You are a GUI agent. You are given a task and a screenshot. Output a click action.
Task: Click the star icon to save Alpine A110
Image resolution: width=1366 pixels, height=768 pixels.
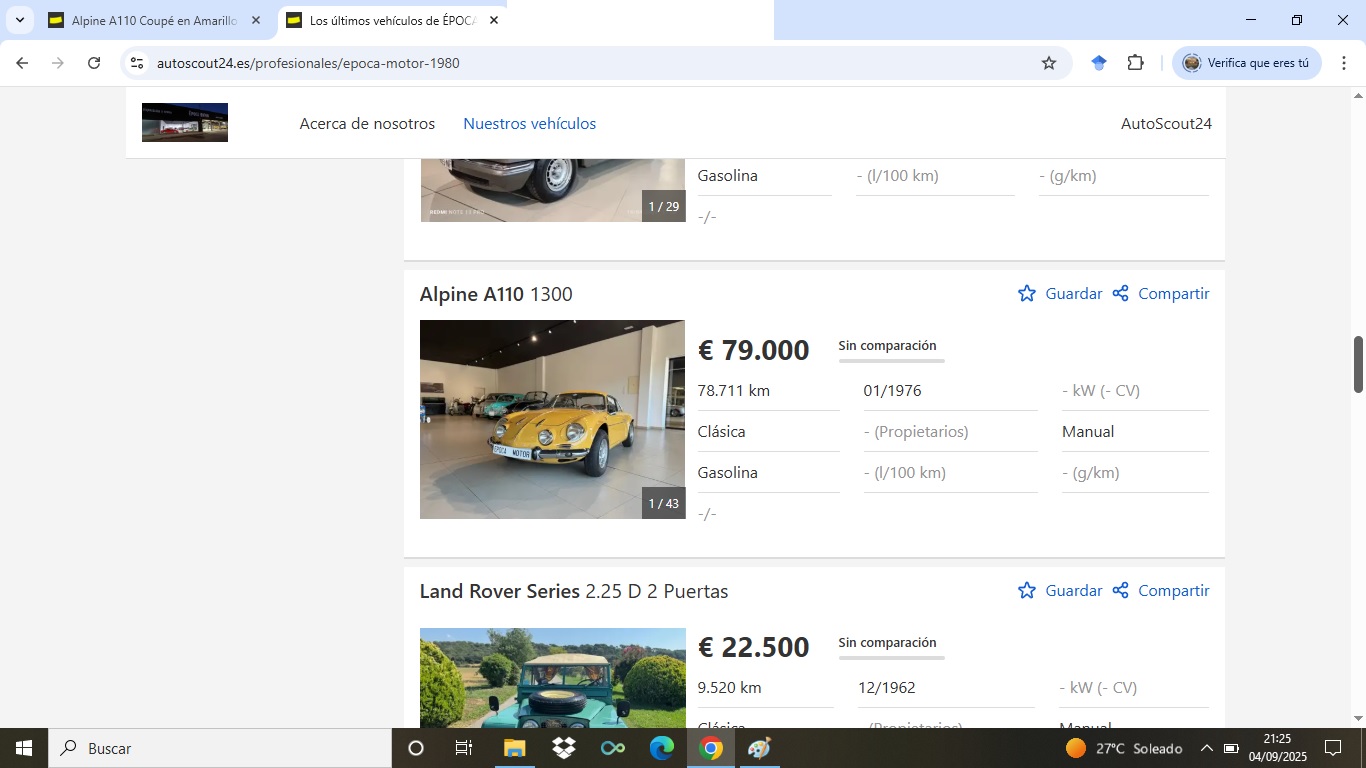pos(1027,294)
